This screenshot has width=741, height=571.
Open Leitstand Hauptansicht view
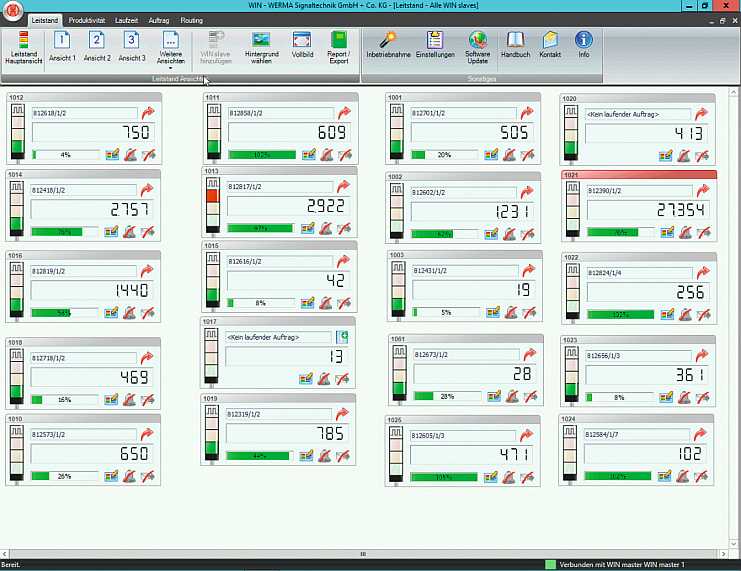[x=23, y=46]
